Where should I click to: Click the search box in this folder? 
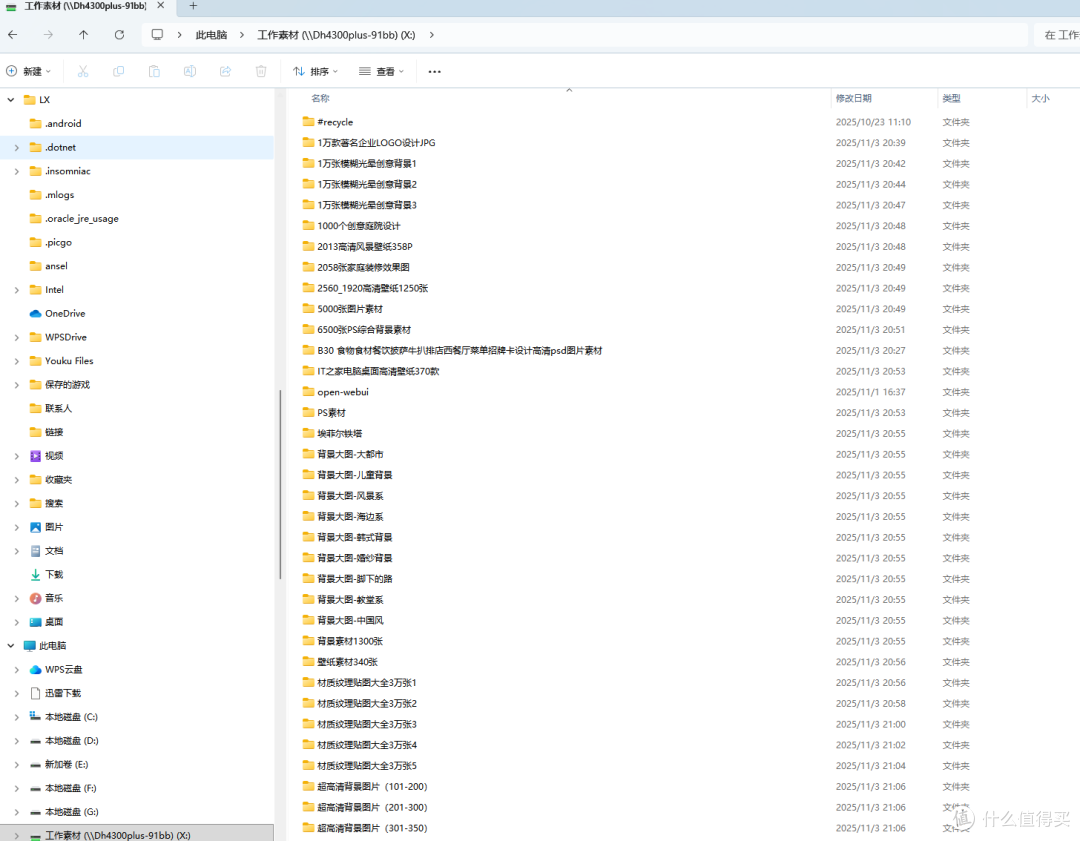pyautogui.click(x=1057, y=34)
